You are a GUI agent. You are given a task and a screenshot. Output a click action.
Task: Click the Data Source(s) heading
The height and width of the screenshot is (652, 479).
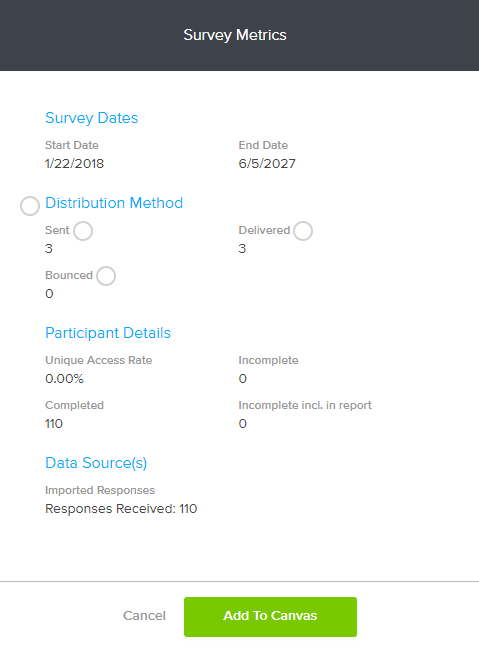coord(96,463)
